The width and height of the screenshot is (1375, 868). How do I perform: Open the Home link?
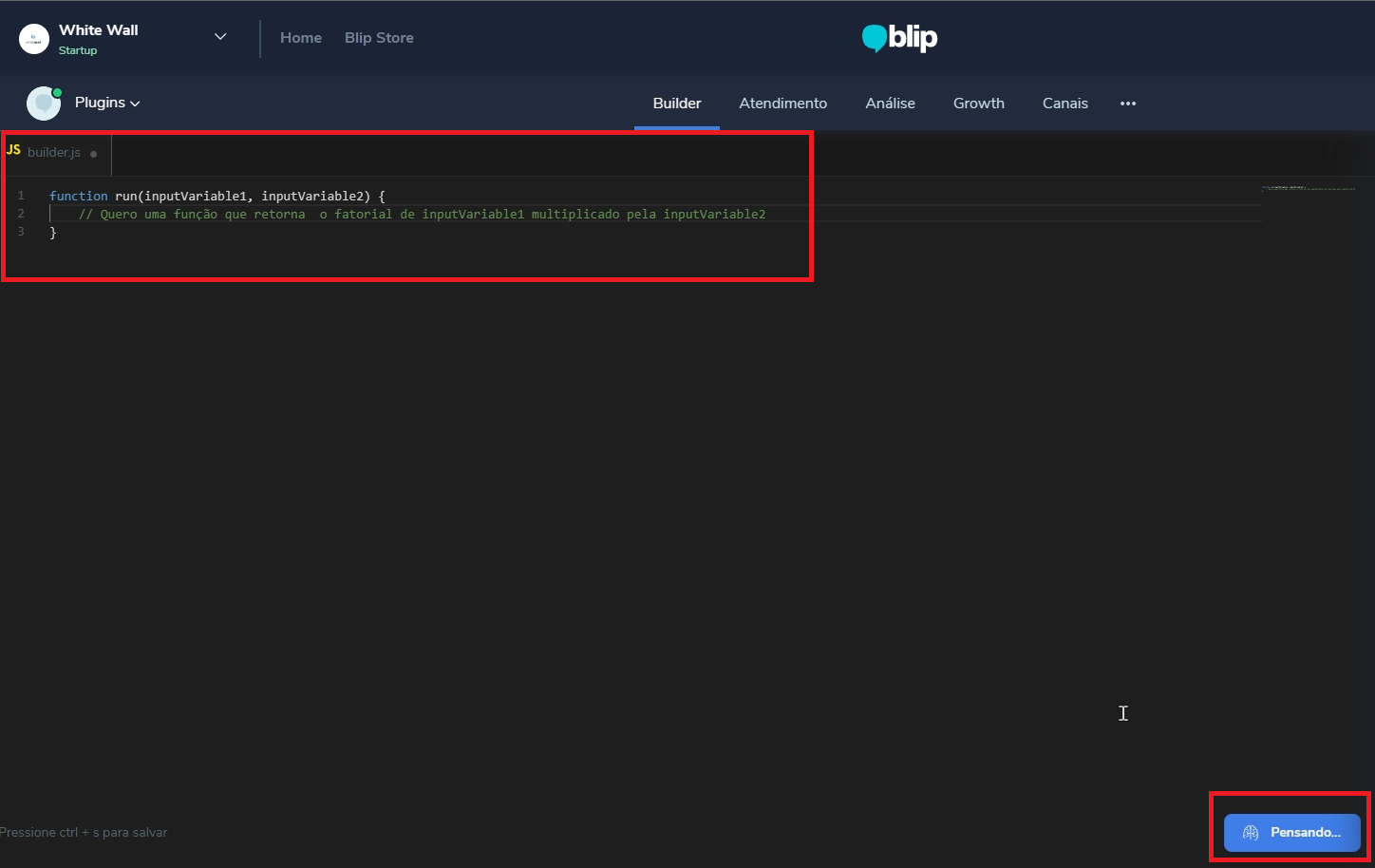coord(301,38)
